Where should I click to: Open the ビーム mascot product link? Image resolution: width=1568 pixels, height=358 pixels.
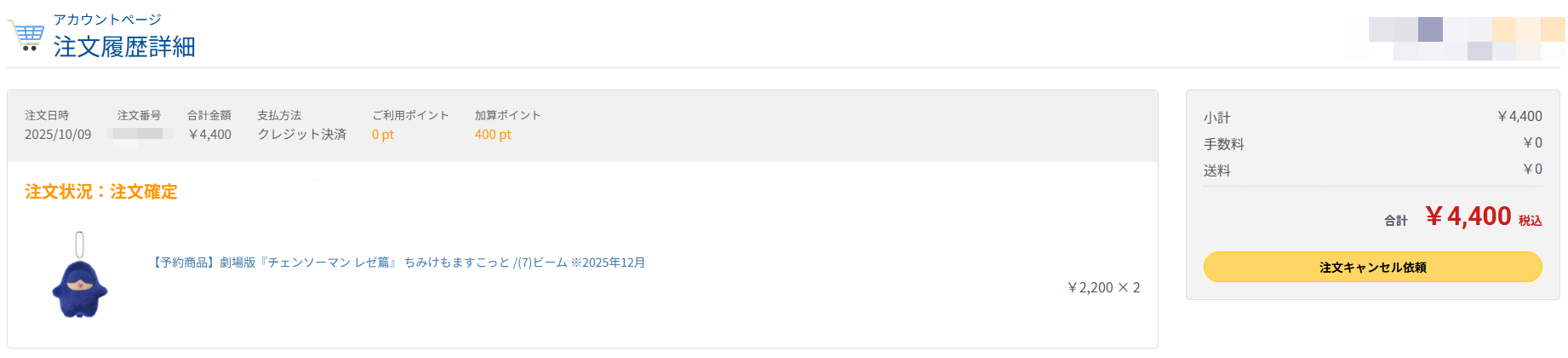398,263
